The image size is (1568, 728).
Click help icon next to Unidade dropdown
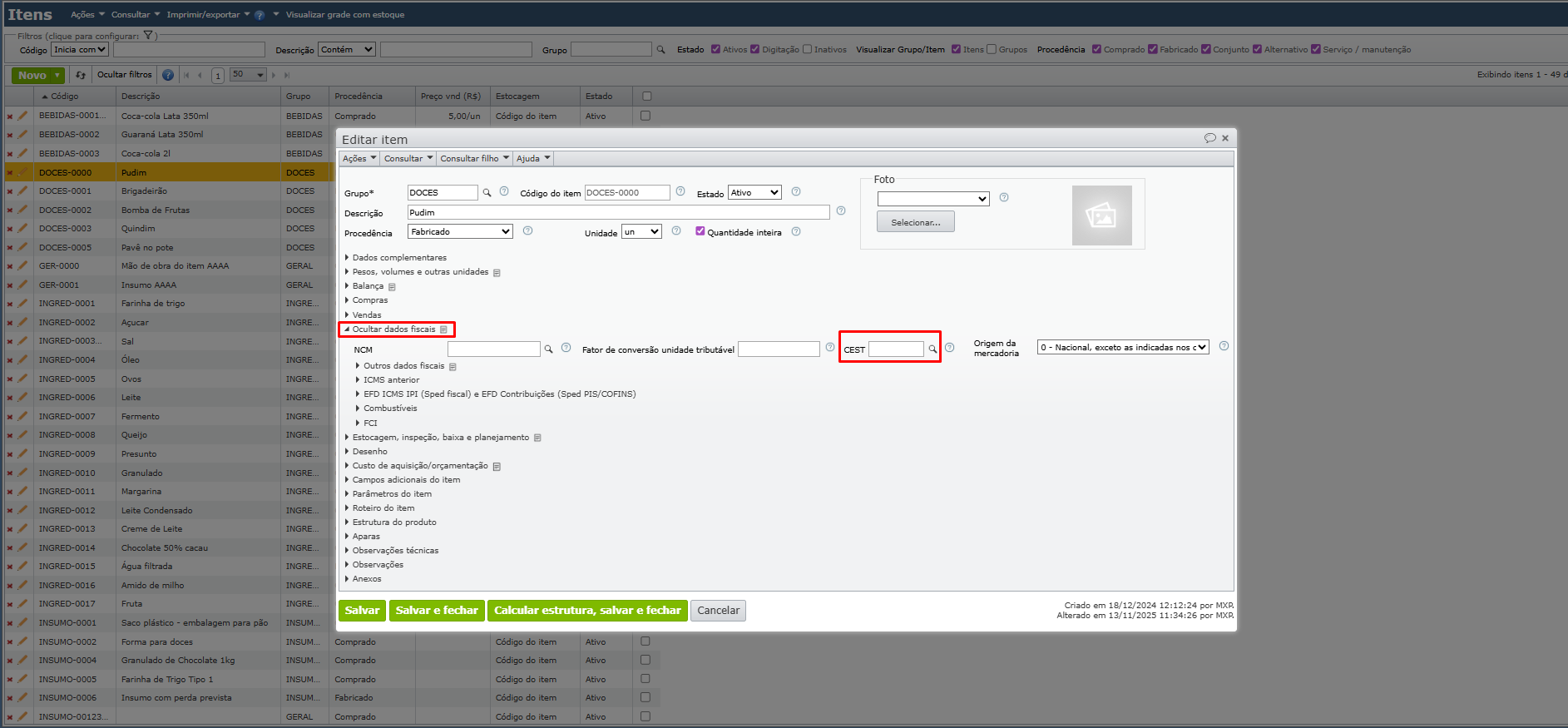(x=676, y=230)
